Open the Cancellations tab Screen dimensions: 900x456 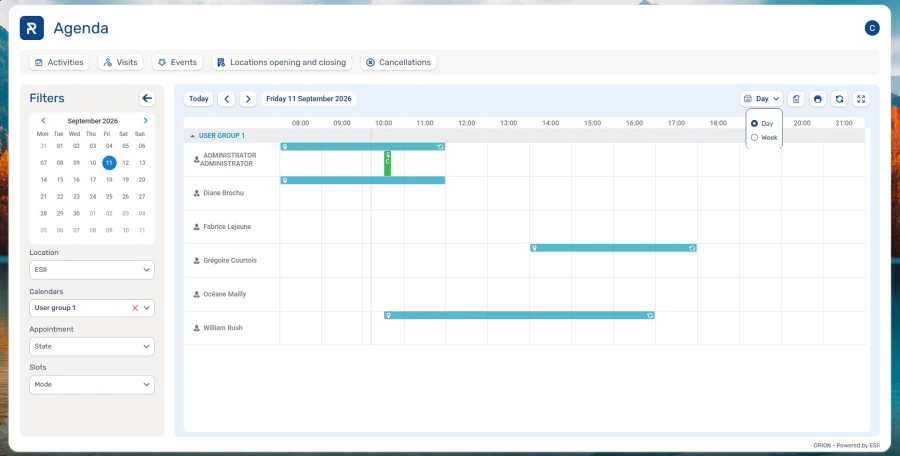point(399,62)
